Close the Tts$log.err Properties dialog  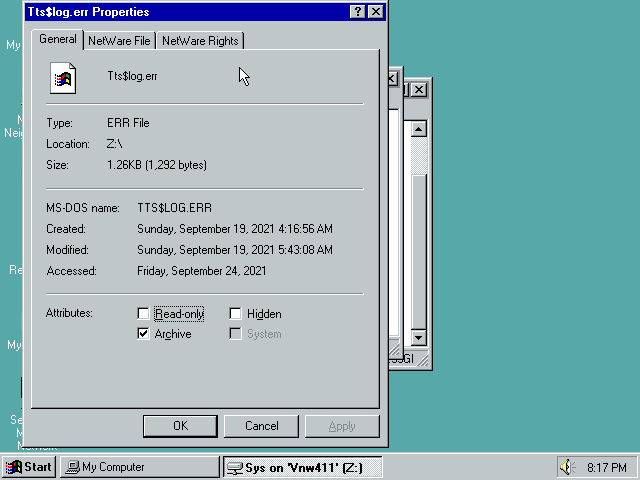(376, 12)
